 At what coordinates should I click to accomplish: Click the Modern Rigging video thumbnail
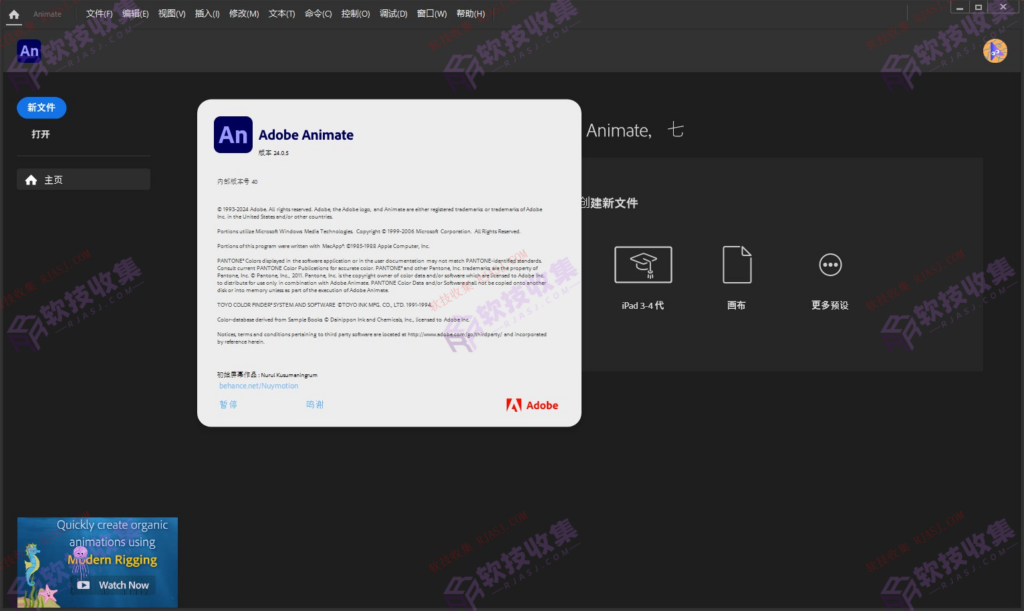point(97,562)
